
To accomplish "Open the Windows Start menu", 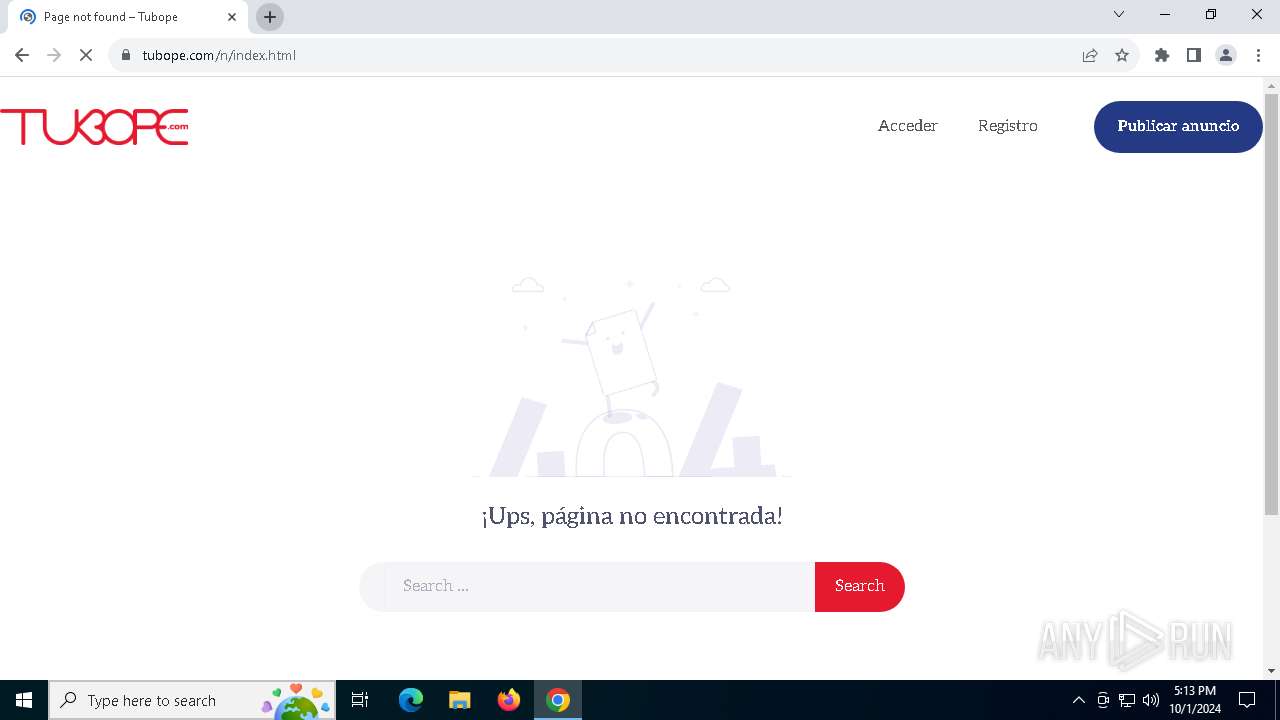I will pos(24,700).
